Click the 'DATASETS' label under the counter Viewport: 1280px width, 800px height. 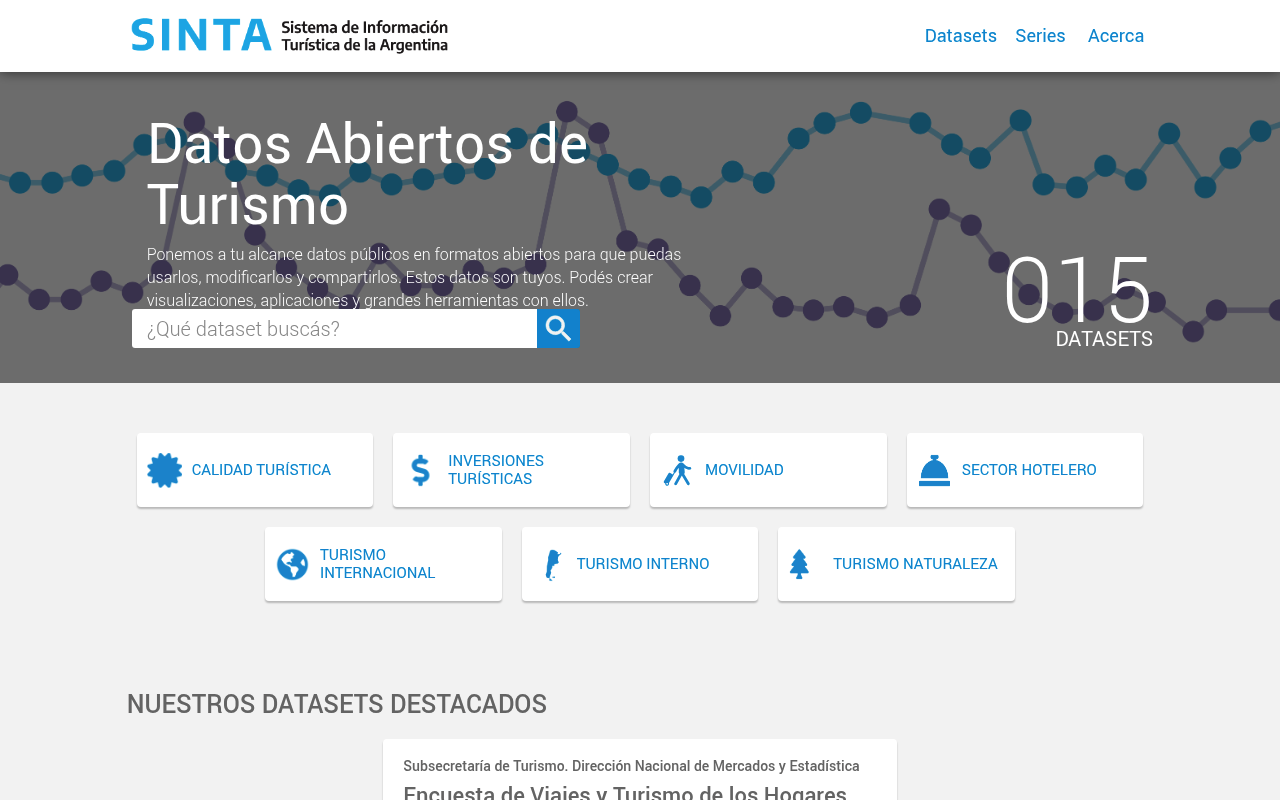click(x=1104, y=339)
